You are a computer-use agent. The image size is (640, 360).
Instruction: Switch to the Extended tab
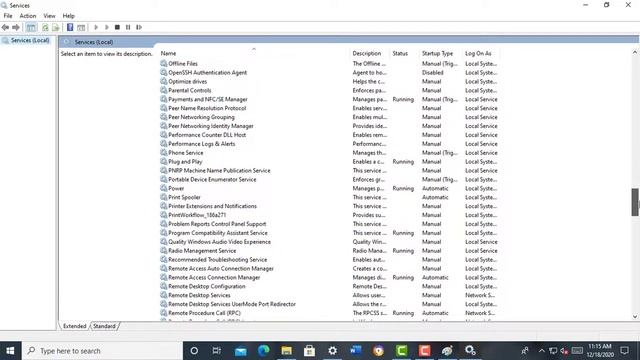point(75,326)
